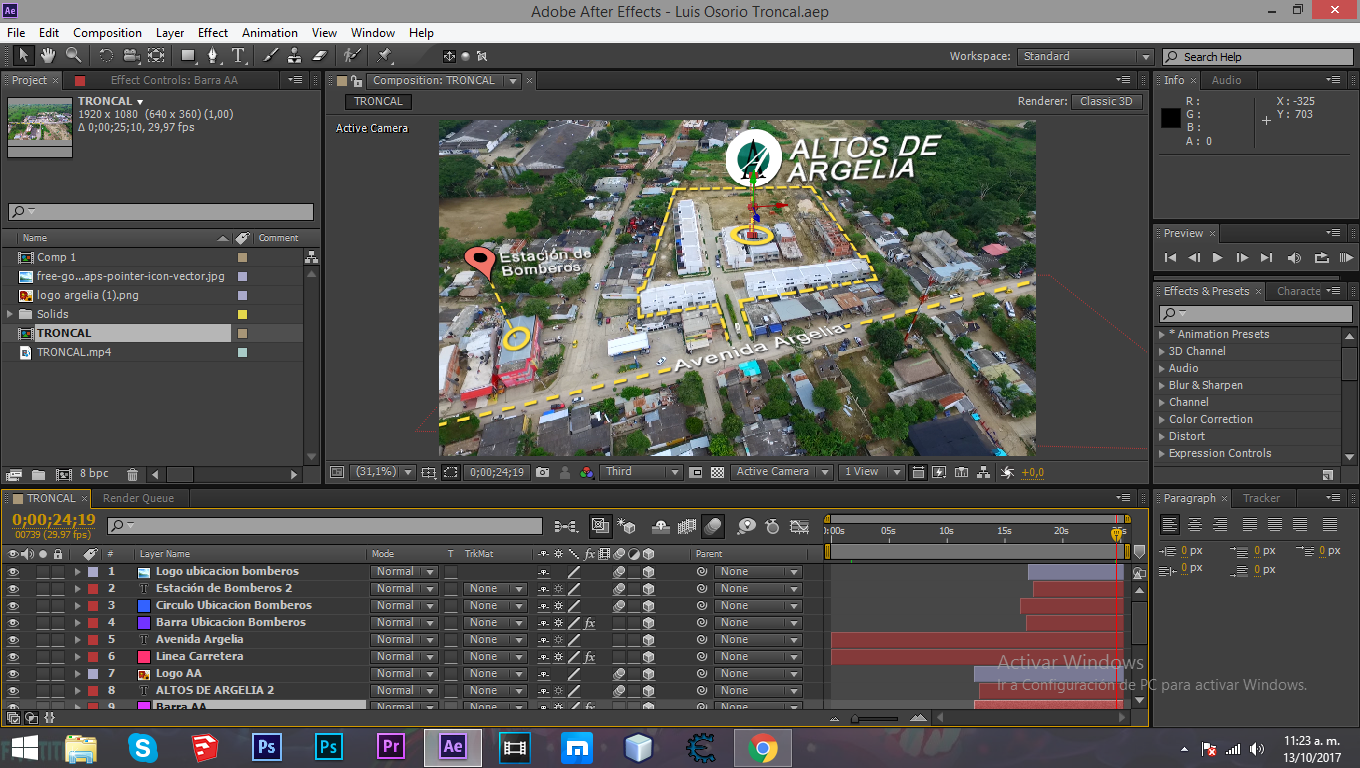The image size is (1360, 768).
Task: Select the Zoom tool in toolbar
Action: 73,56
